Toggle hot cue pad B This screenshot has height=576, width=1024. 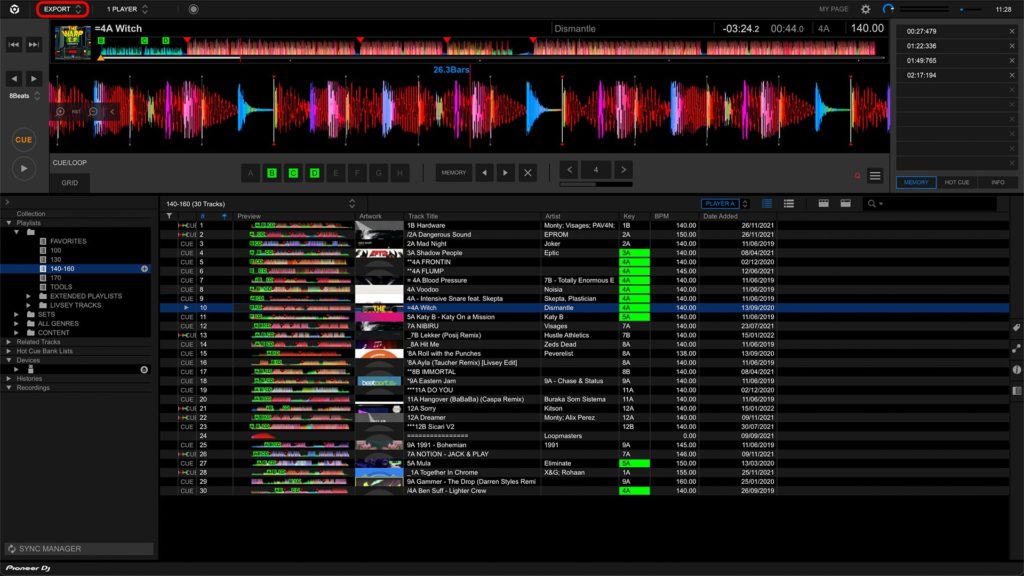[272, 172]
